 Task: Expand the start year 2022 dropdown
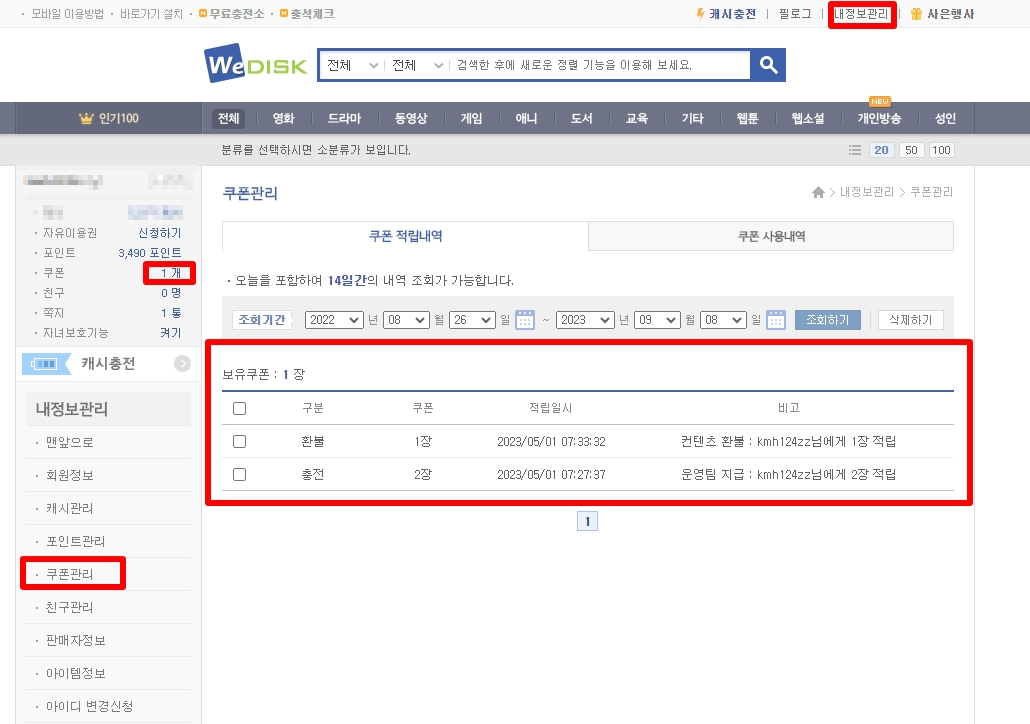[x=334, y=320]
